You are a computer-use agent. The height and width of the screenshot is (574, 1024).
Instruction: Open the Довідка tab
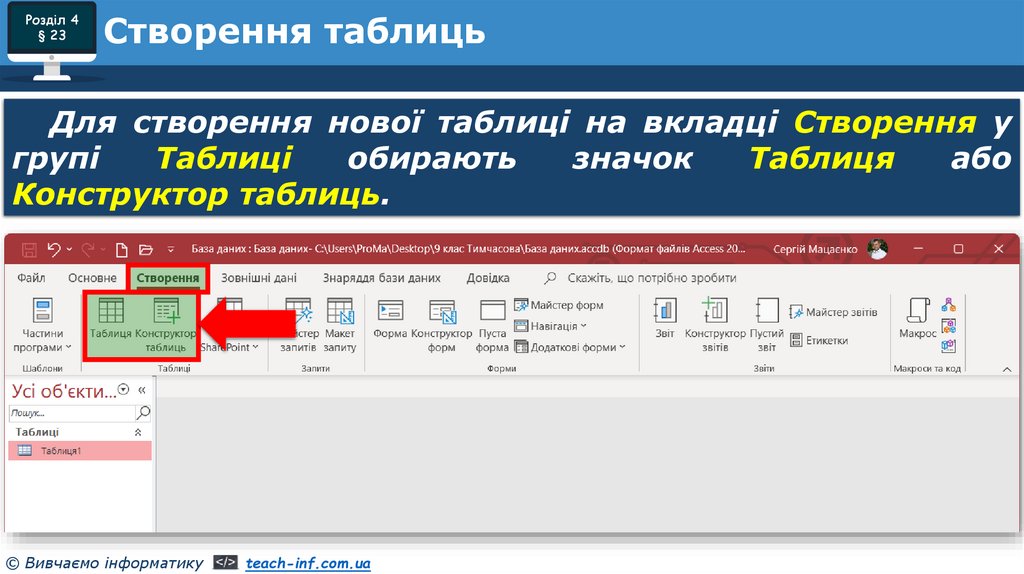(x=488, y=278)
